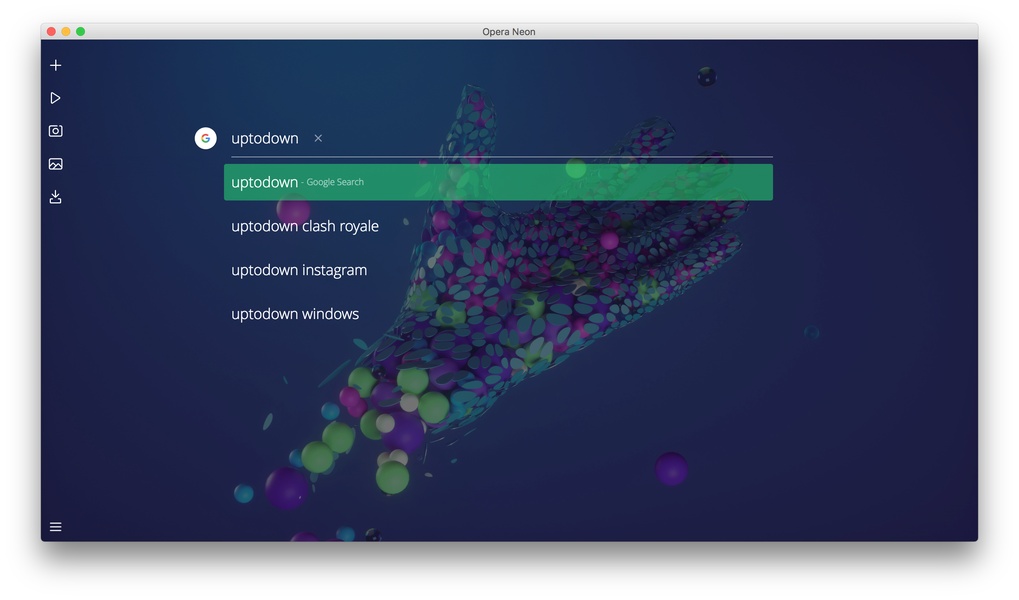Image resolution: width=1019 pixels, height=600 pixels.
Task: Open a new tab with plus icon
Action: point(56,65)
